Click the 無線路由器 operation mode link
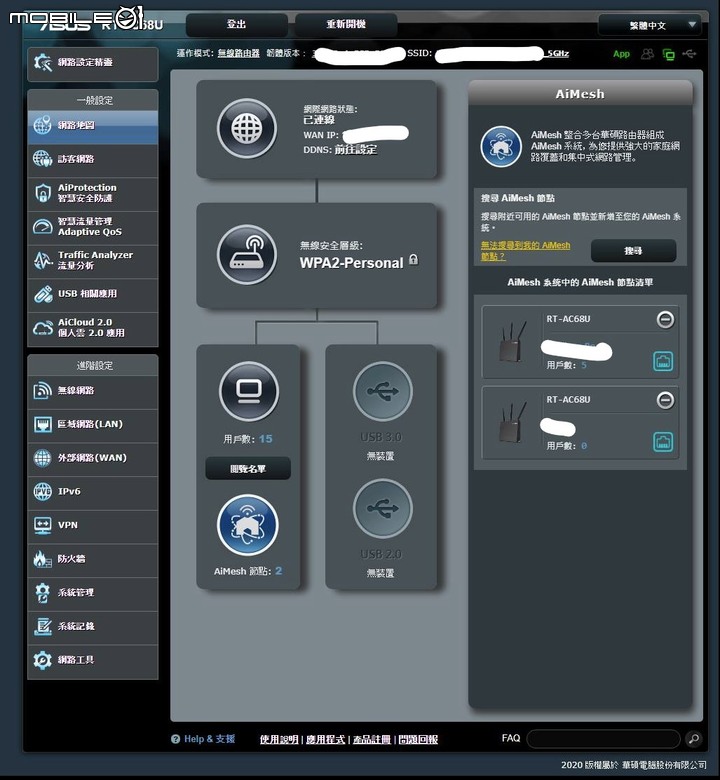 pos(238,53)
